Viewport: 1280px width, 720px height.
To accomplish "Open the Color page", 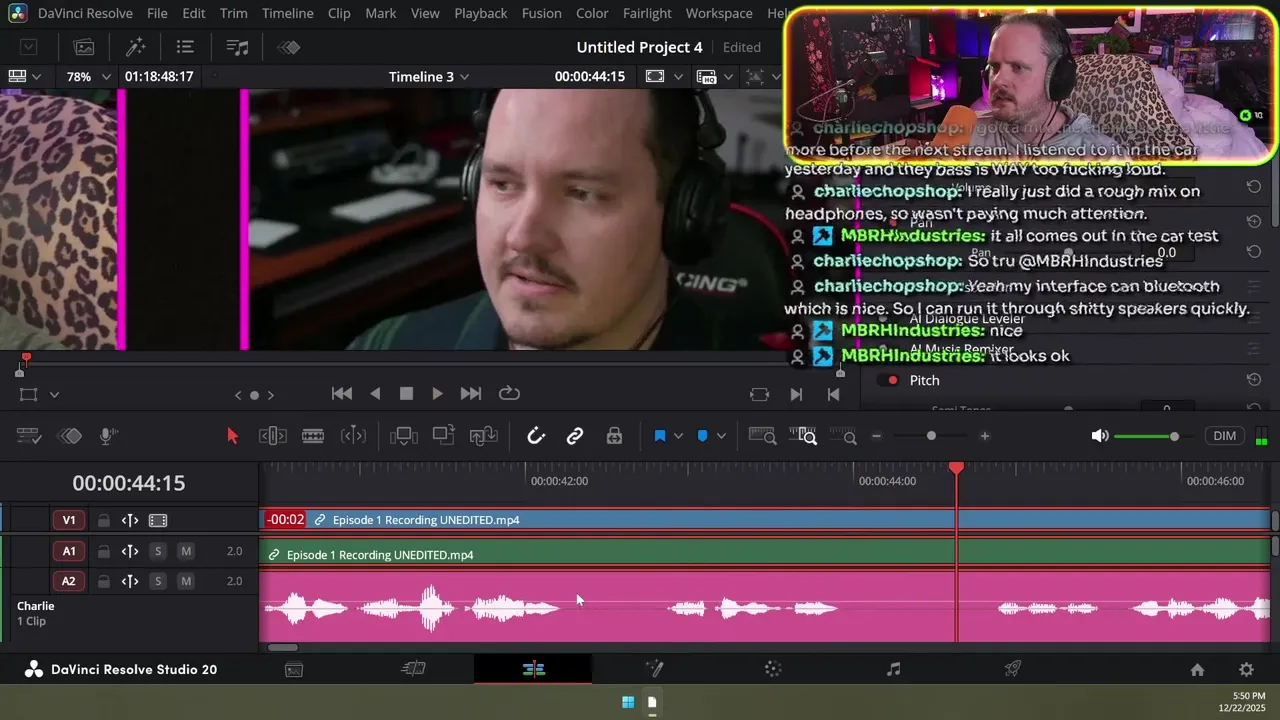I will pyautogui.click(x=773, y=670).
